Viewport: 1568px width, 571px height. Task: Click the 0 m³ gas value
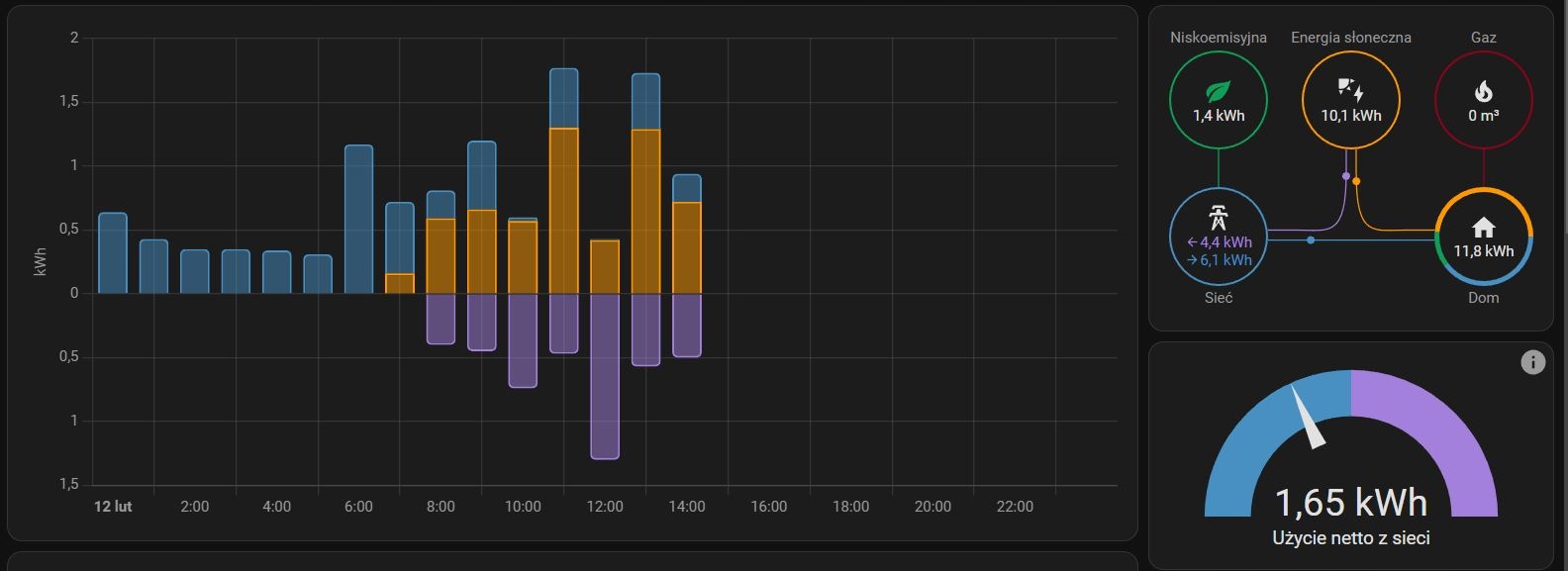coord(1483,116)
